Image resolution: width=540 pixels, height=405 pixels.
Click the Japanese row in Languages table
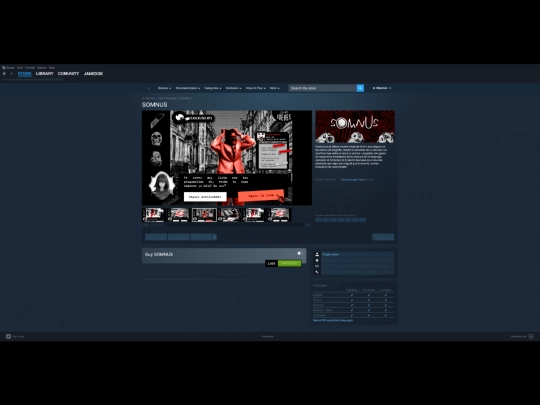(353, 315)
